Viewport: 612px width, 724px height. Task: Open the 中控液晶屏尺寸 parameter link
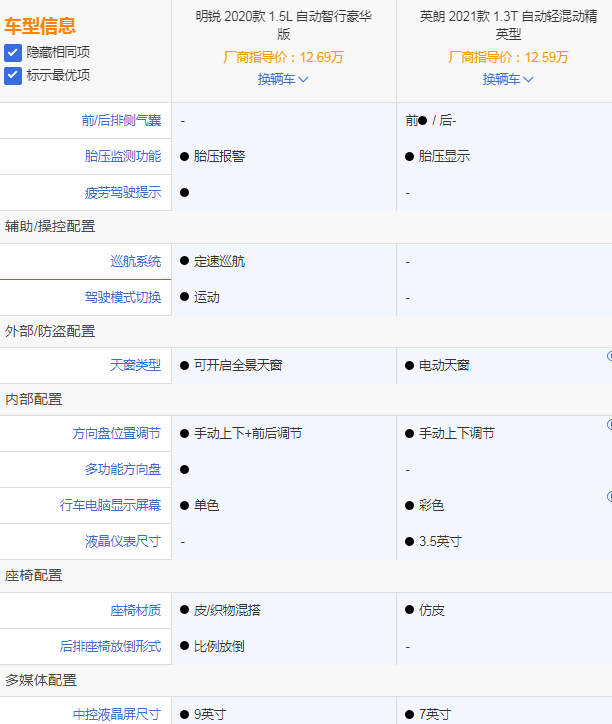point(116,714)
